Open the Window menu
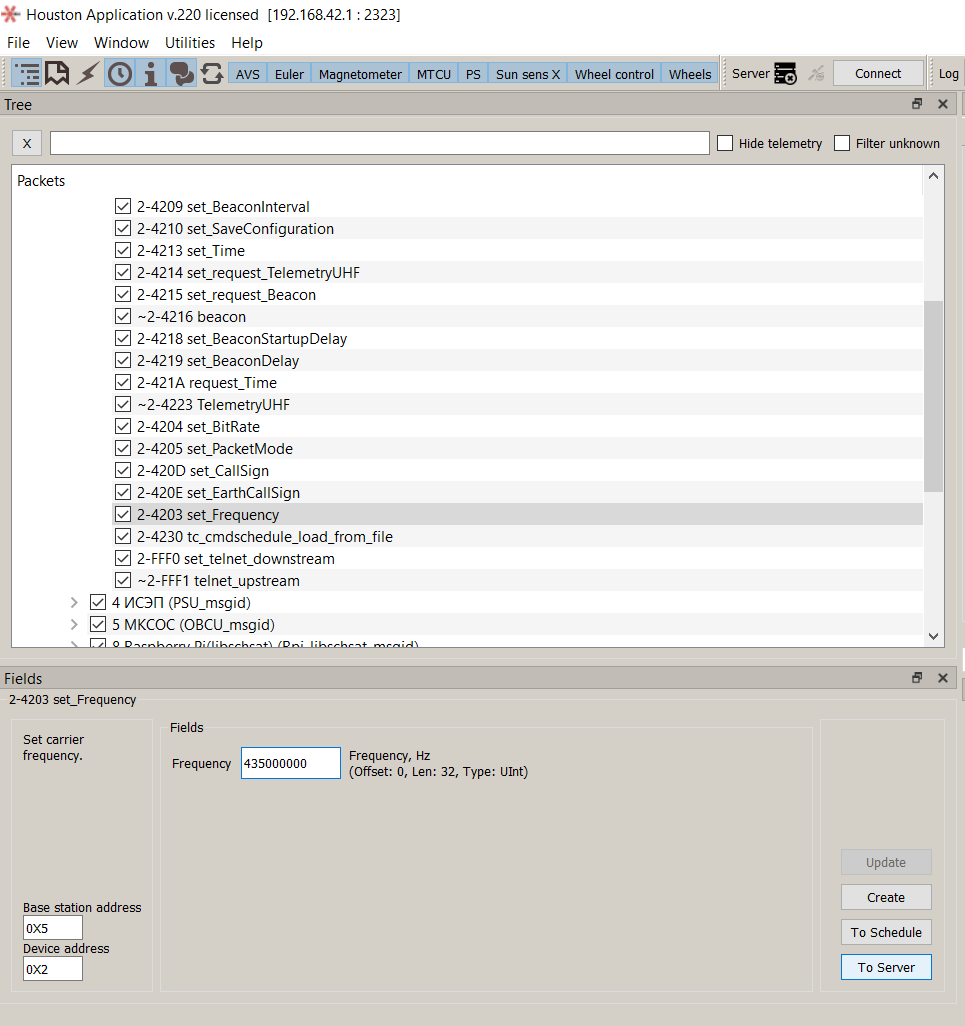The width and height of the screenshot is (965, 1026). (x=121, y=43)
